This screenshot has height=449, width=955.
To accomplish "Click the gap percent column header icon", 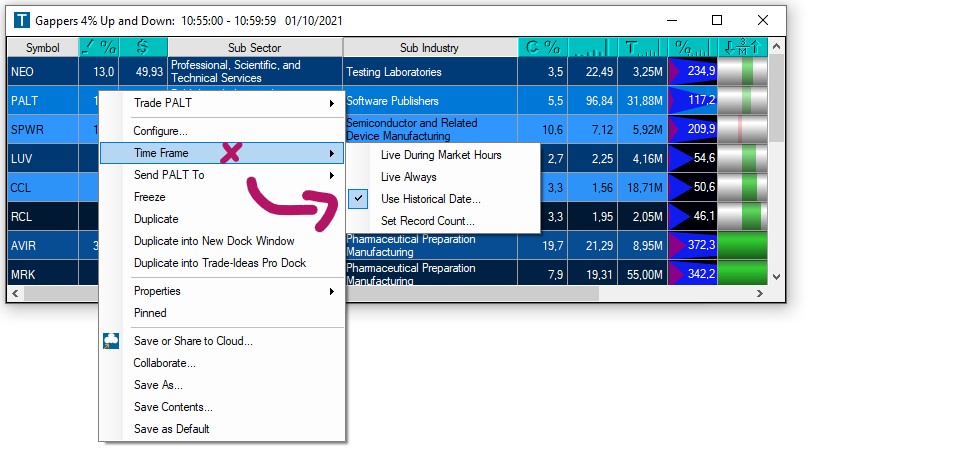I will [99, 47].
